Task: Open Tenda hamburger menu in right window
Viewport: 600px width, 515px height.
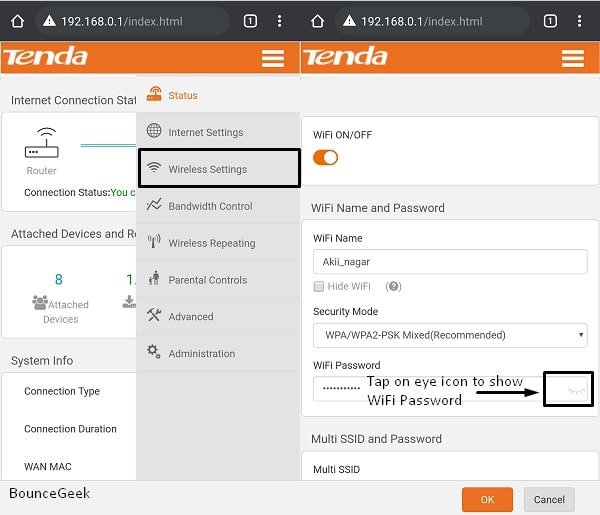Action: pyautogui.click(x=573, y=59)
